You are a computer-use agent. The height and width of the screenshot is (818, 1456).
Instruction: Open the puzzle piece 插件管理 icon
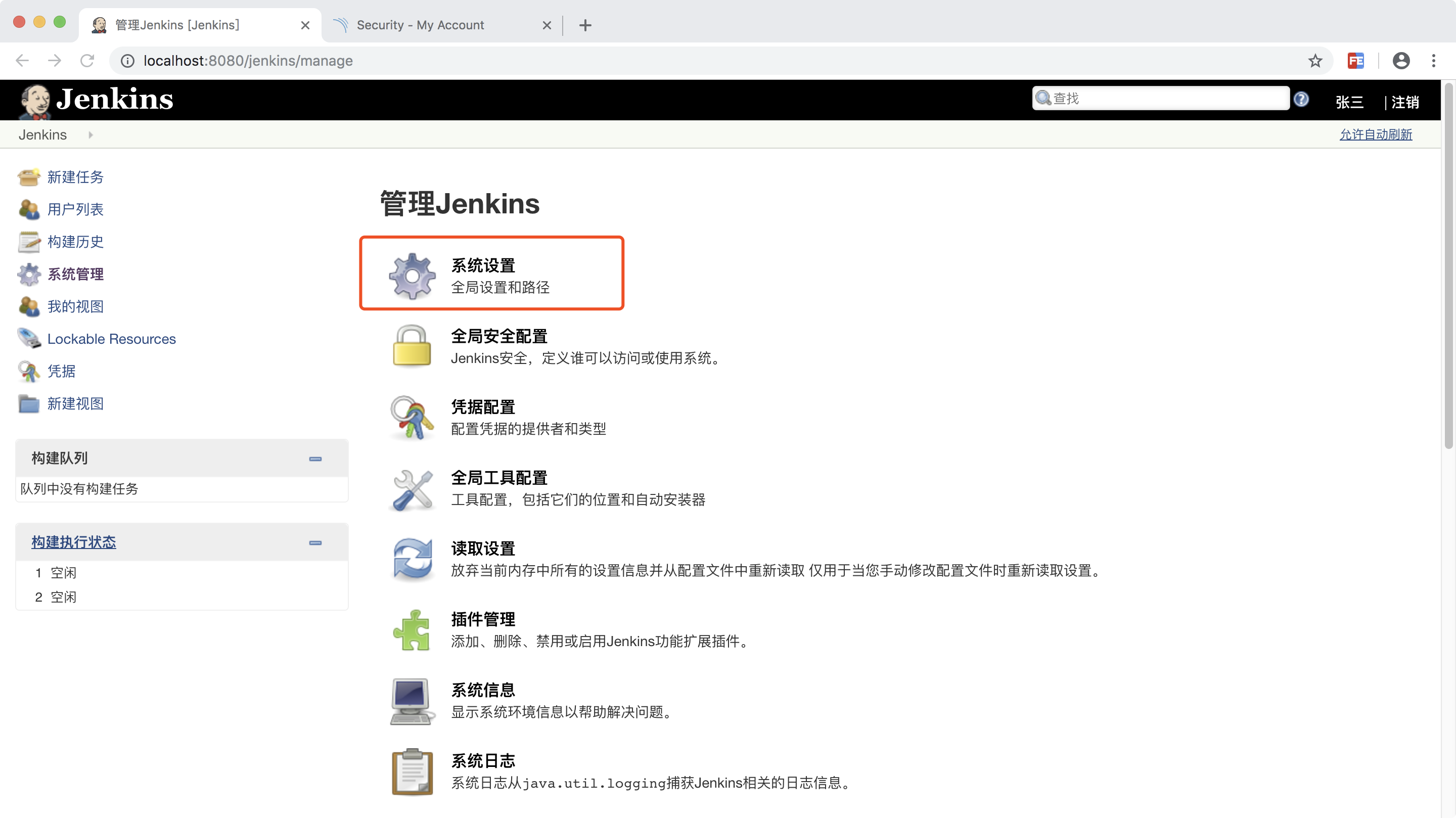click(x=412, y=630)
